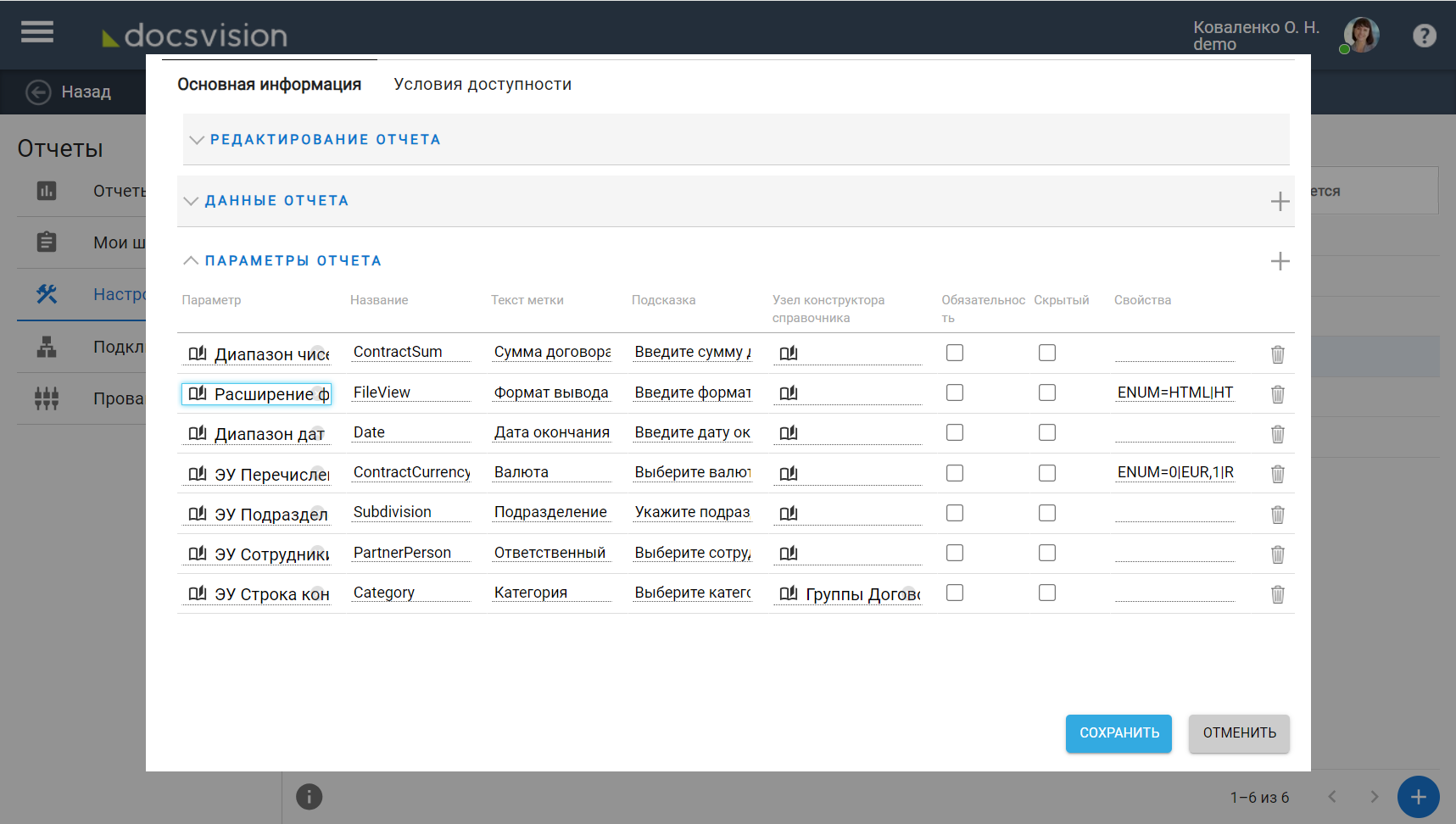Toggle hidden checkbox for Date row
This screenshot has width=1456, height=824.
1047,432
